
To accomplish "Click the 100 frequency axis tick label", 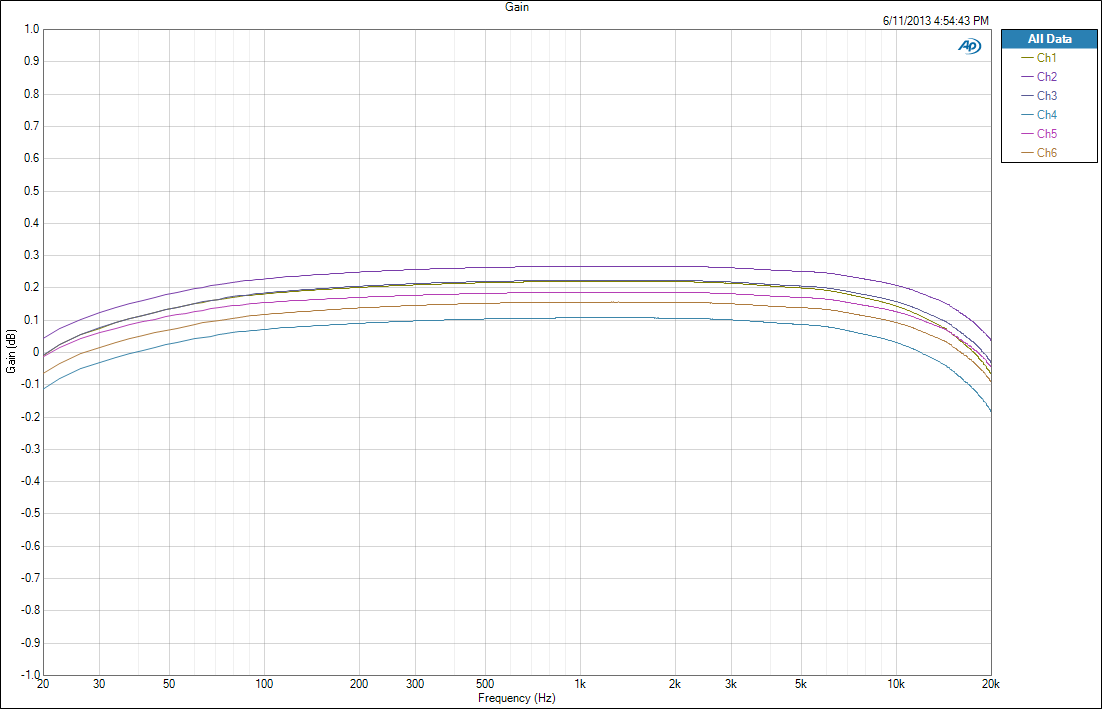I will pyautogui.click(x=264, y=684).
